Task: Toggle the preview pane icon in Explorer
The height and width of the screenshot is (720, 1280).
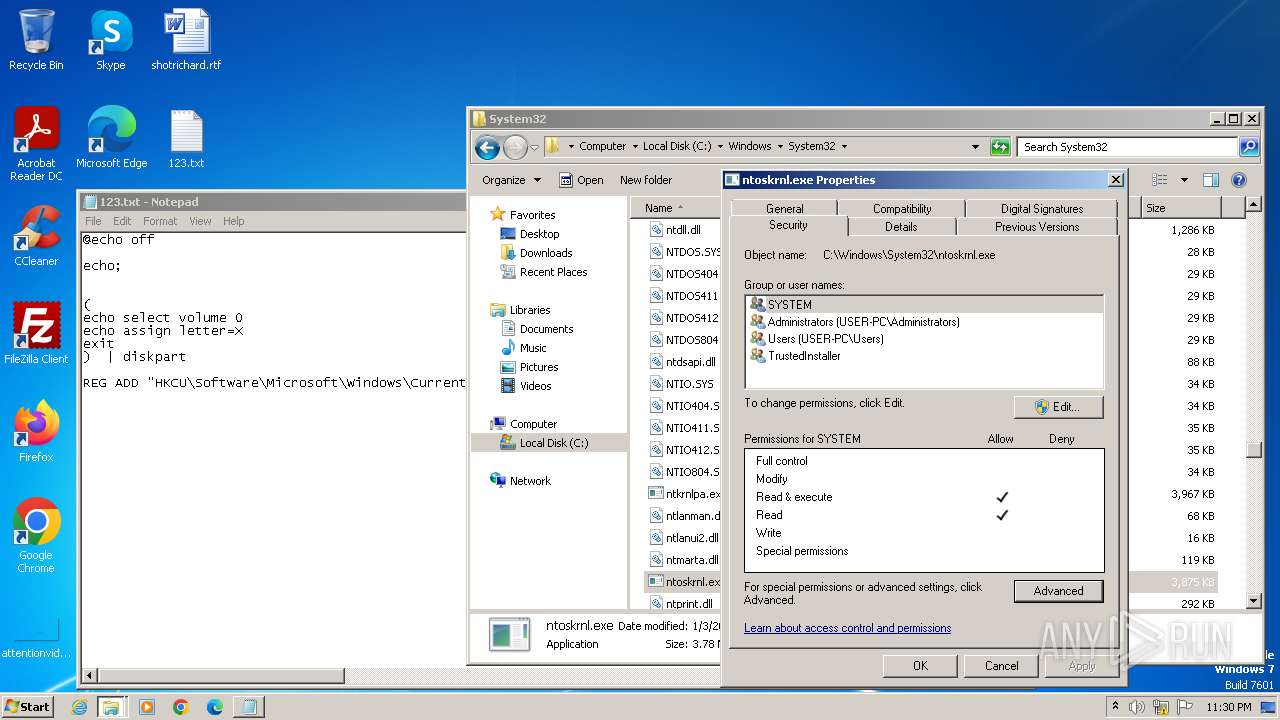Action: (1210, 180)
